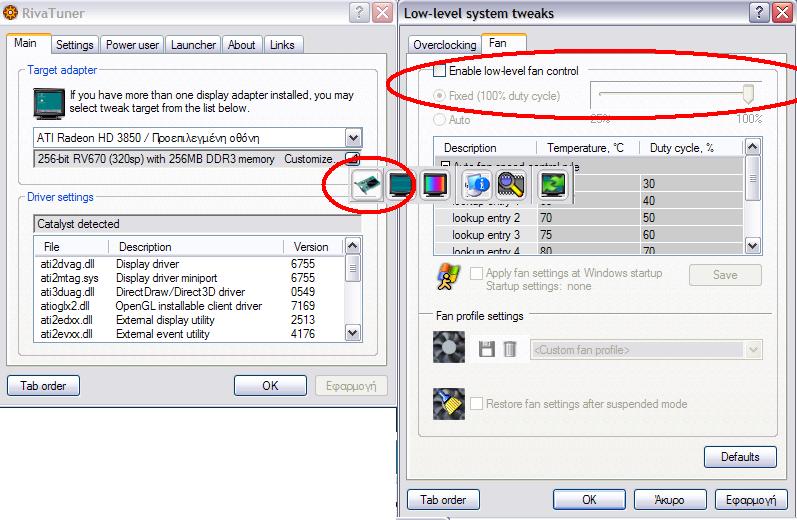Delete fan profile with trash icon
Screen dimensions: 797x520
[x=510, y=349]
